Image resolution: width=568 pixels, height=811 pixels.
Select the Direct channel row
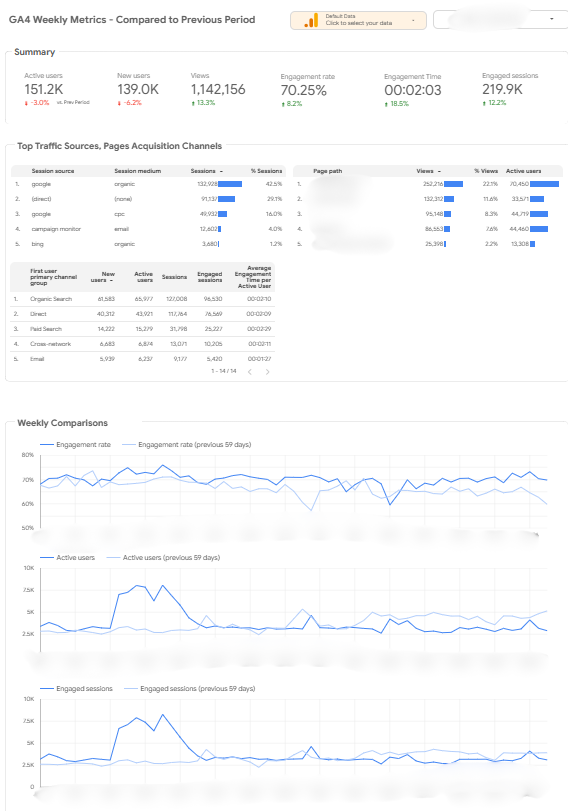tap(142, 314)
